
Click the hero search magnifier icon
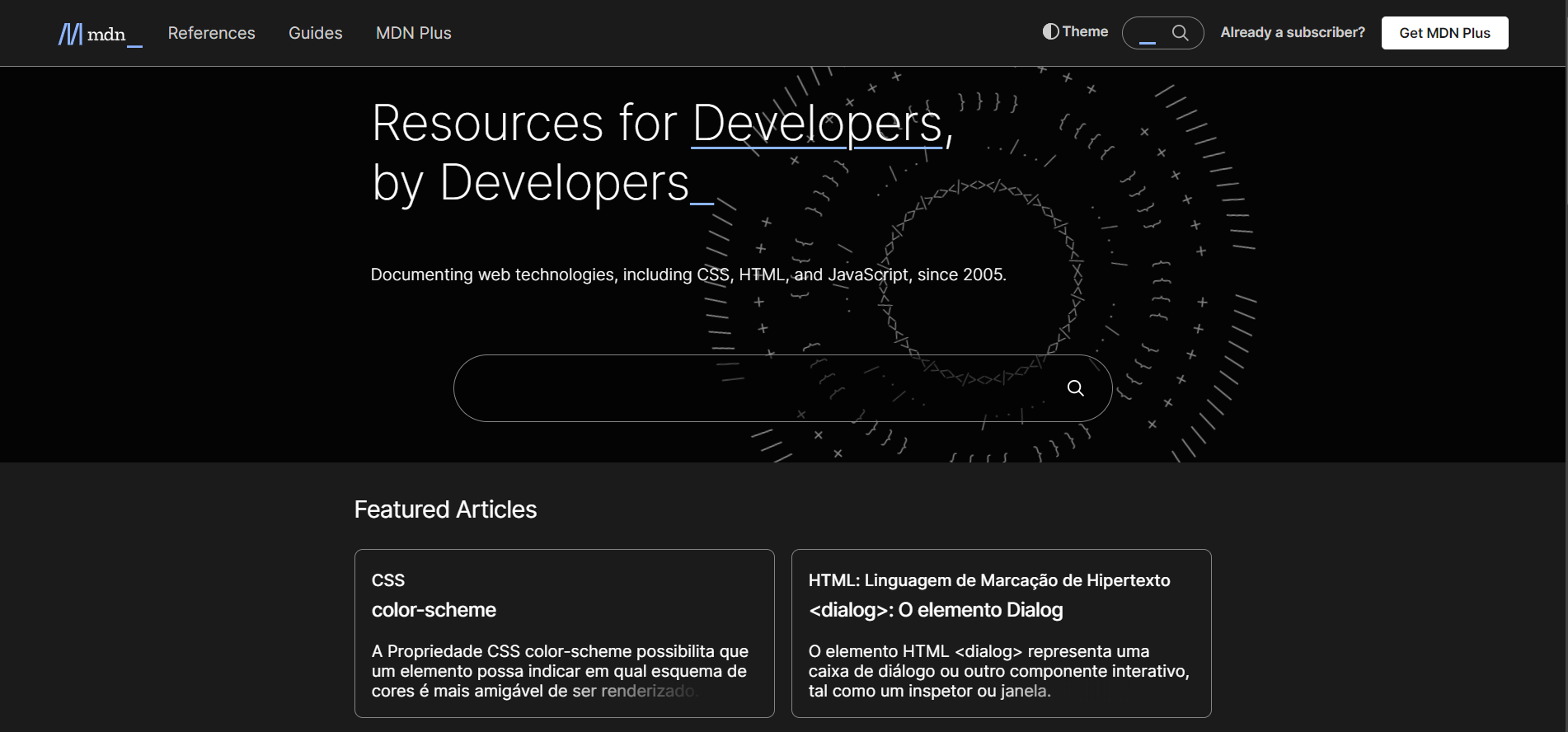[x=1075, y=388]
